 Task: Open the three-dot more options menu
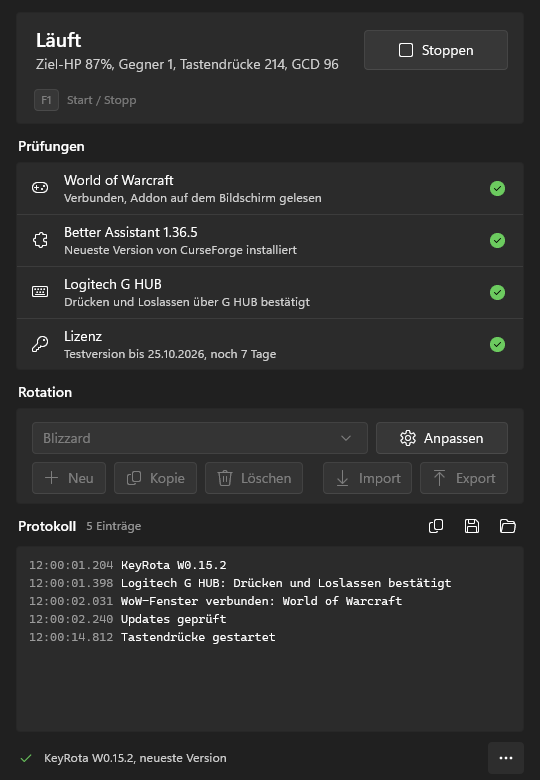(506, 758)
